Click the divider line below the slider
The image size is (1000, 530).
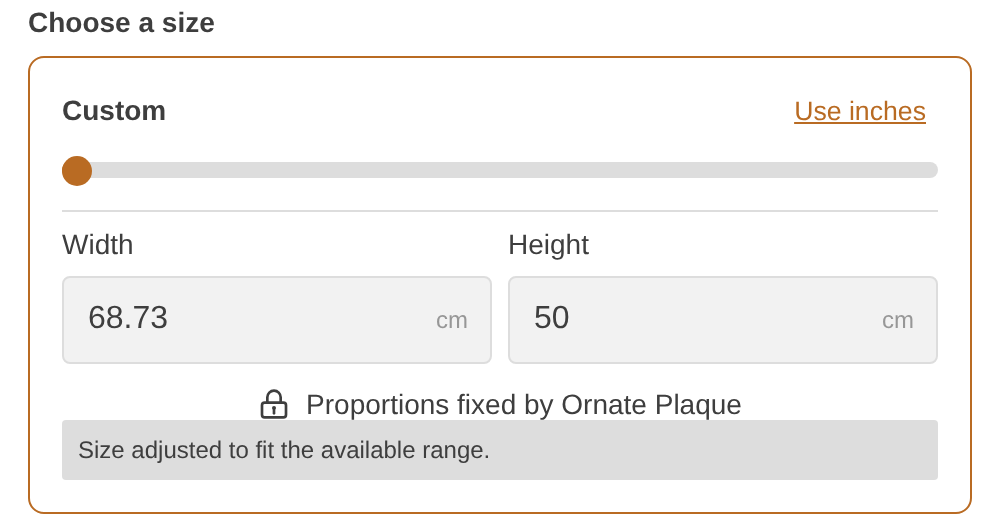pos(500,210)
